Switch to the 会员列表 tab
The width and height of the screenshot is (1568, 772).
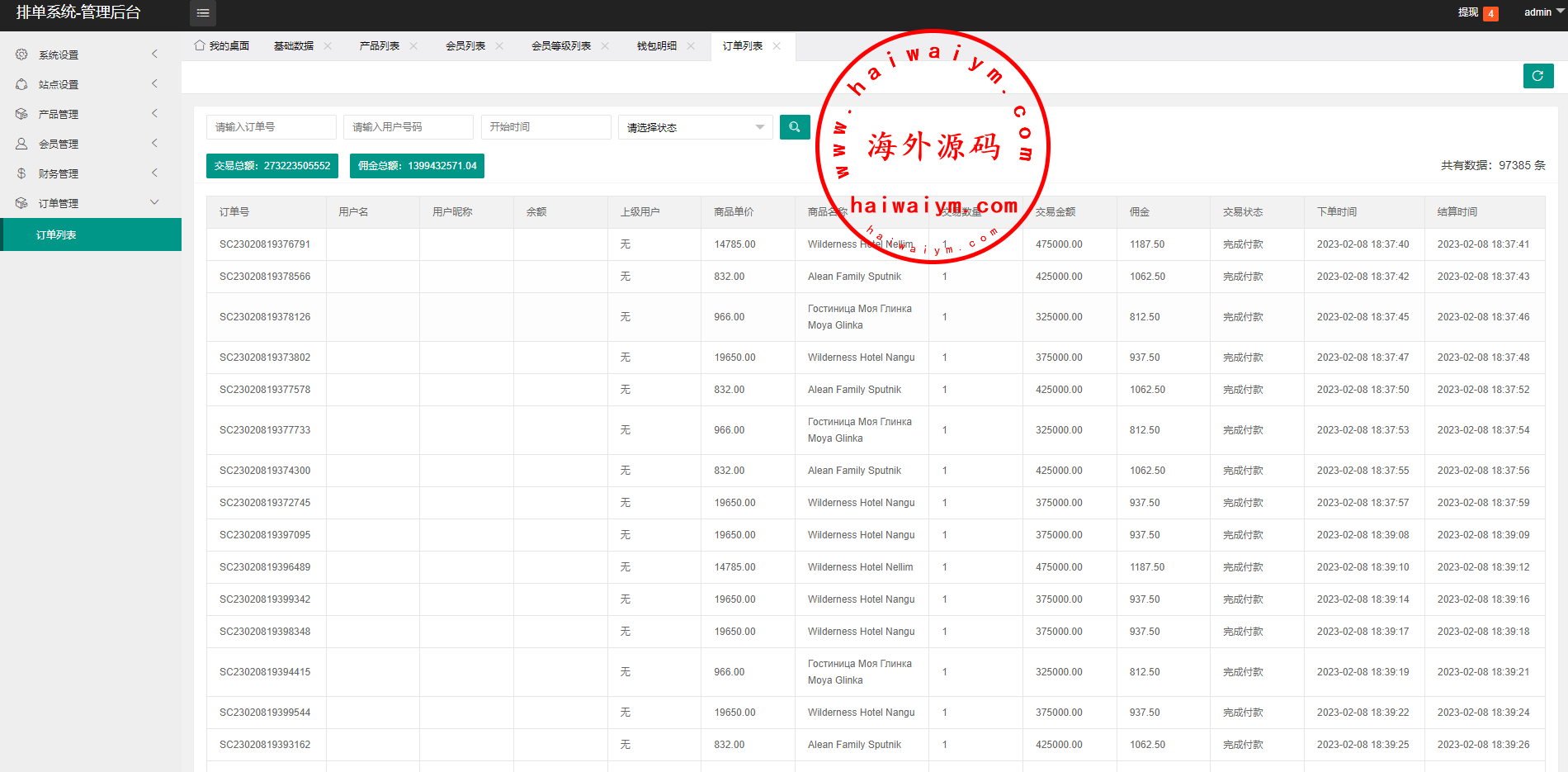pos(465,46)
